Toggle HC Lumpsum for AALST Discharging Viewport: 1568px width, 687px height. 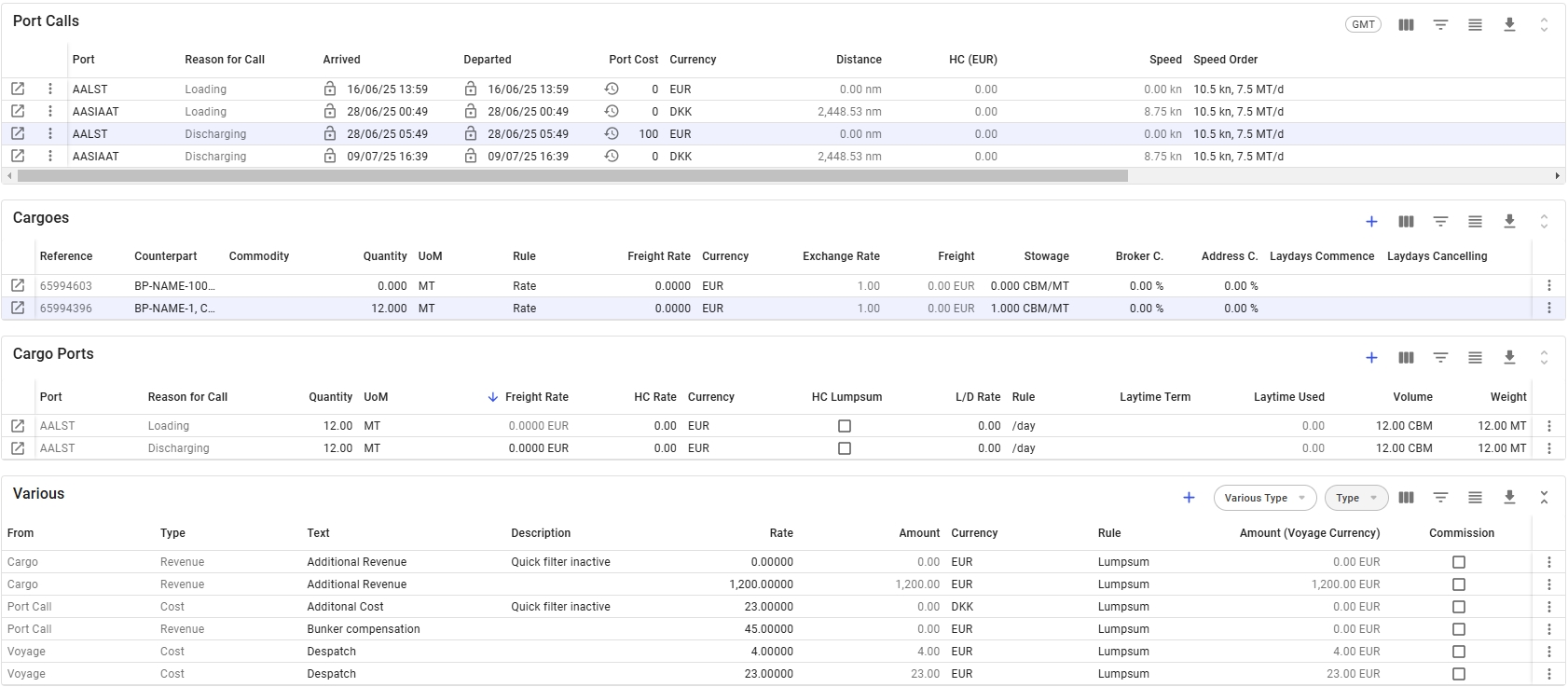tap(845, 448)
